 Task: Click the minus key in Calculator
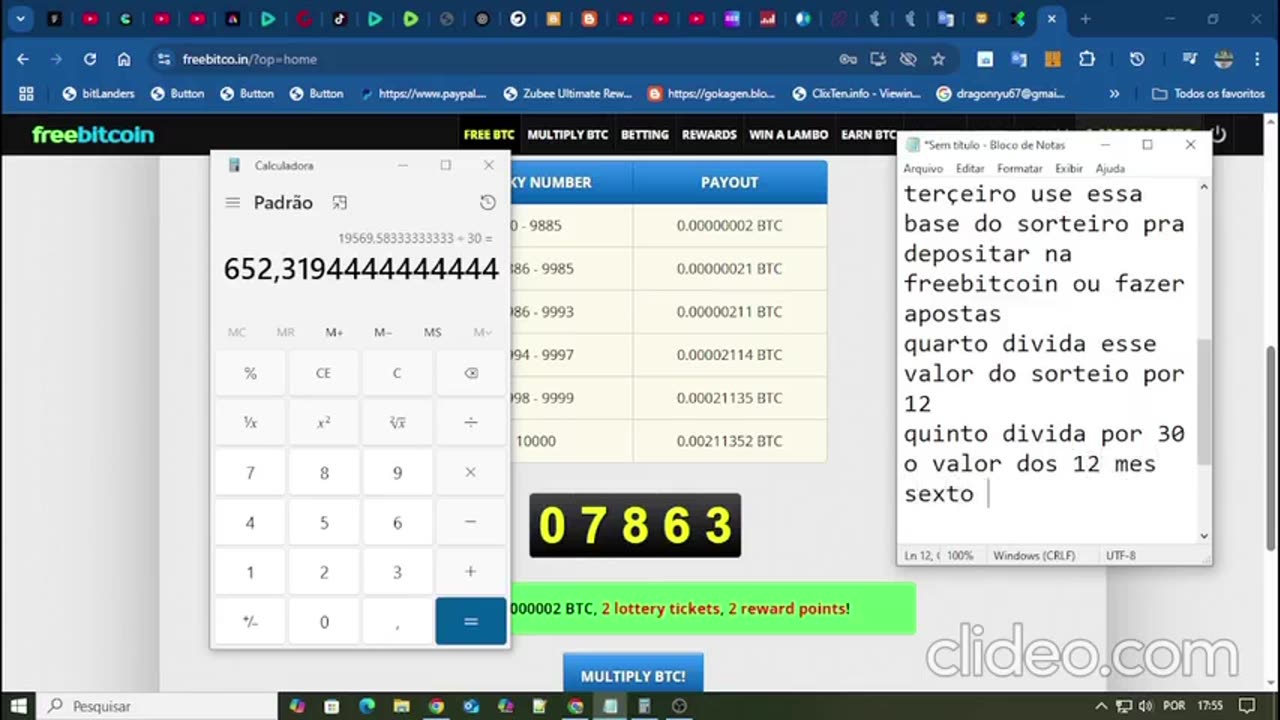pyautogui.click(x=471, y=522)
